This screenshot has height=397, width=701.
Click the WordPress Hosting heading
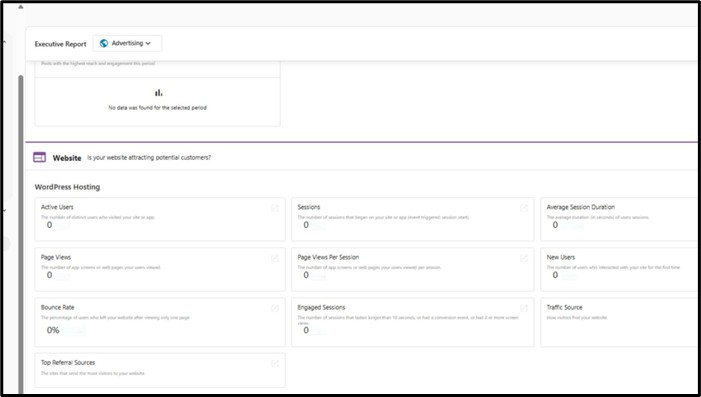point(67,187)
